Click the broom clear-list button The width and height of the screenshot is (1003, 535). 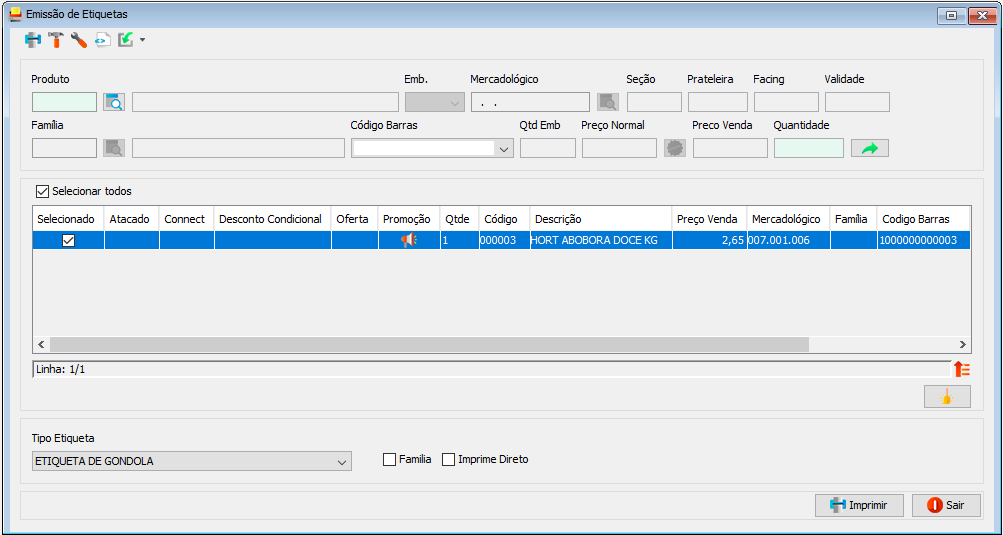point(947,397)
